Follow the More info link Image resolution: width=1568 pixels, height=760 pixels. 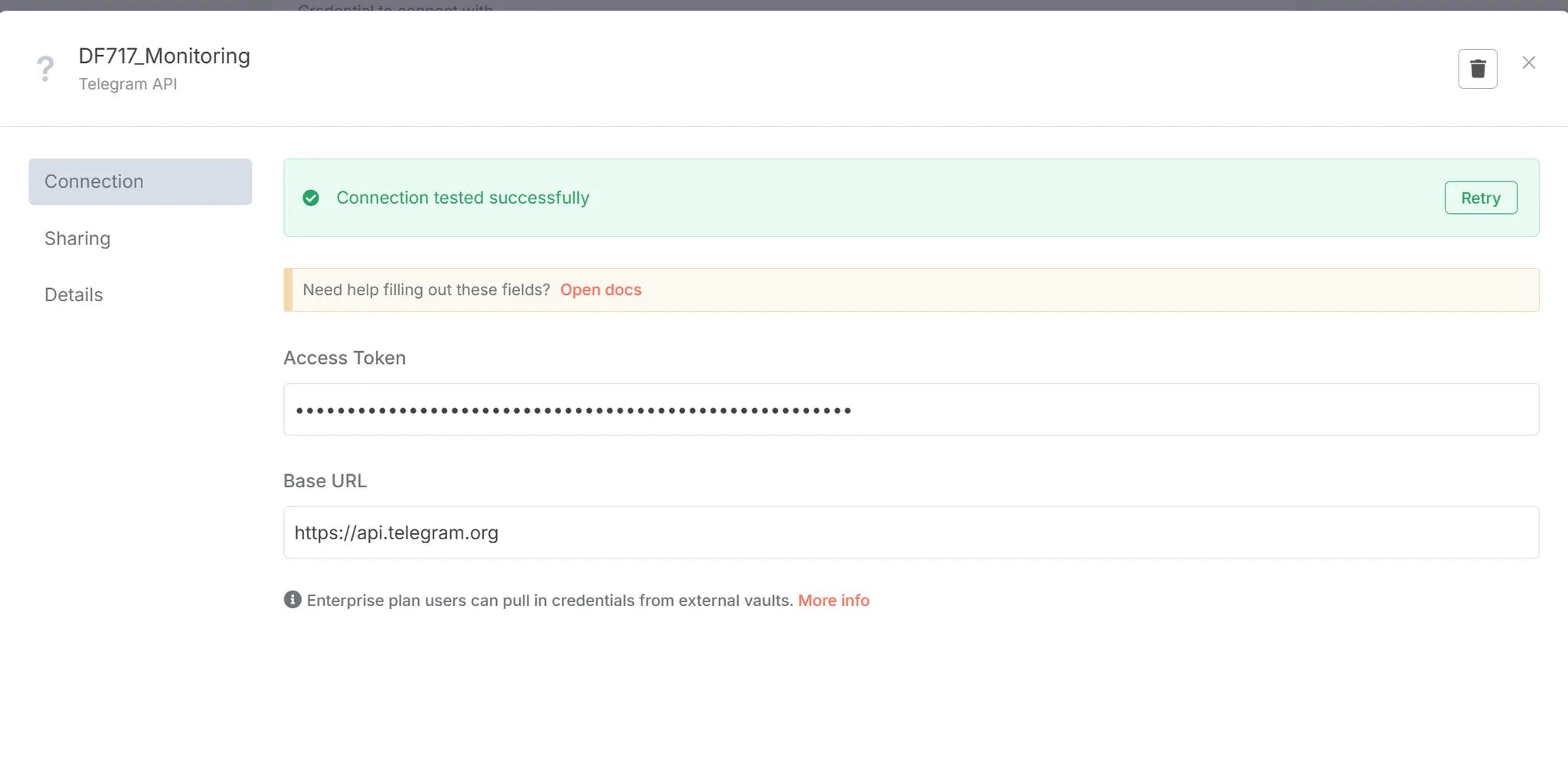click(x=834, y=601)
